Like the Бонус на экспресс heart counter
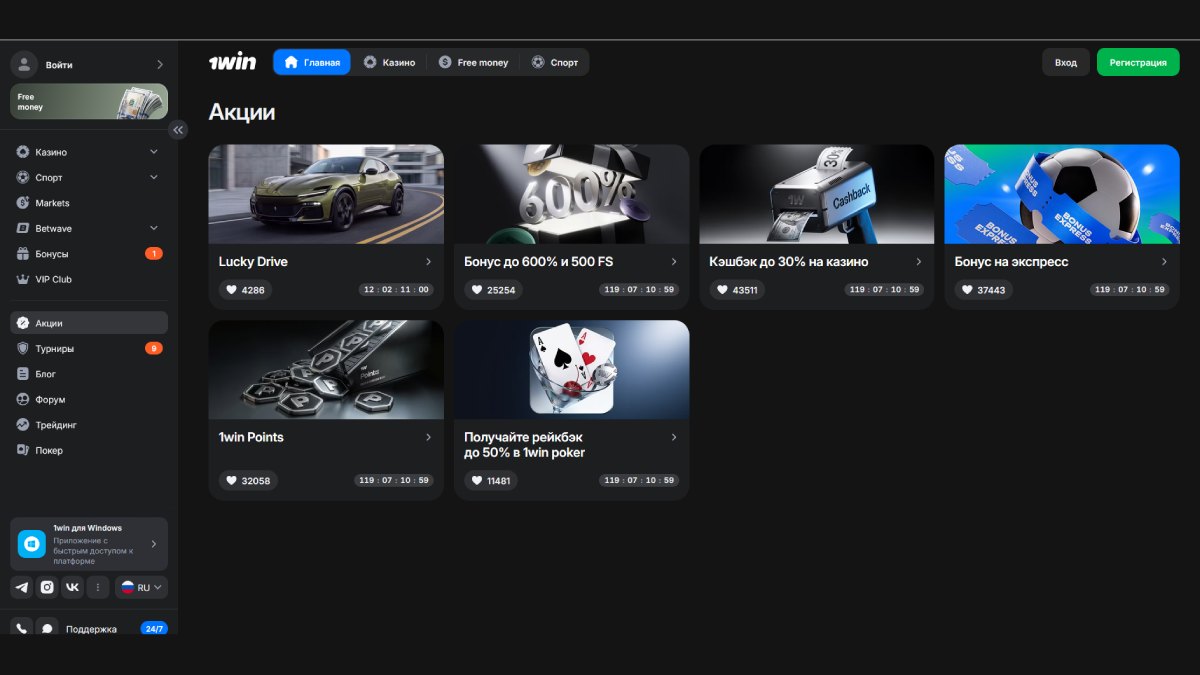This screenshot has height=675, width=1200. pyautogui.click(x=983, y=290)
